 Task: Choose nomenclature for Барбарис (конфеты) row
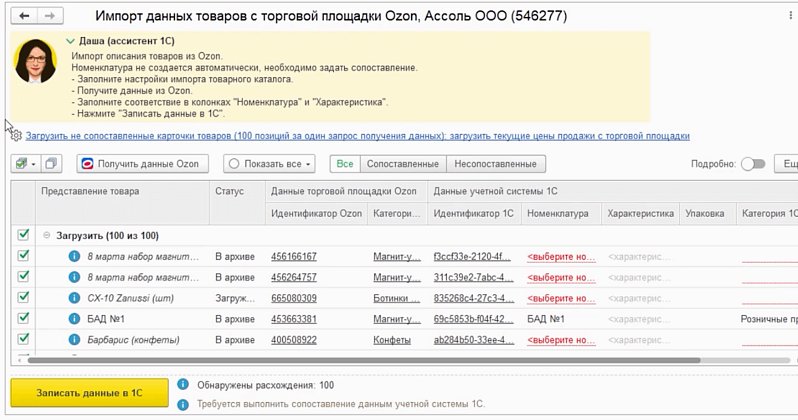click(561, 340)
